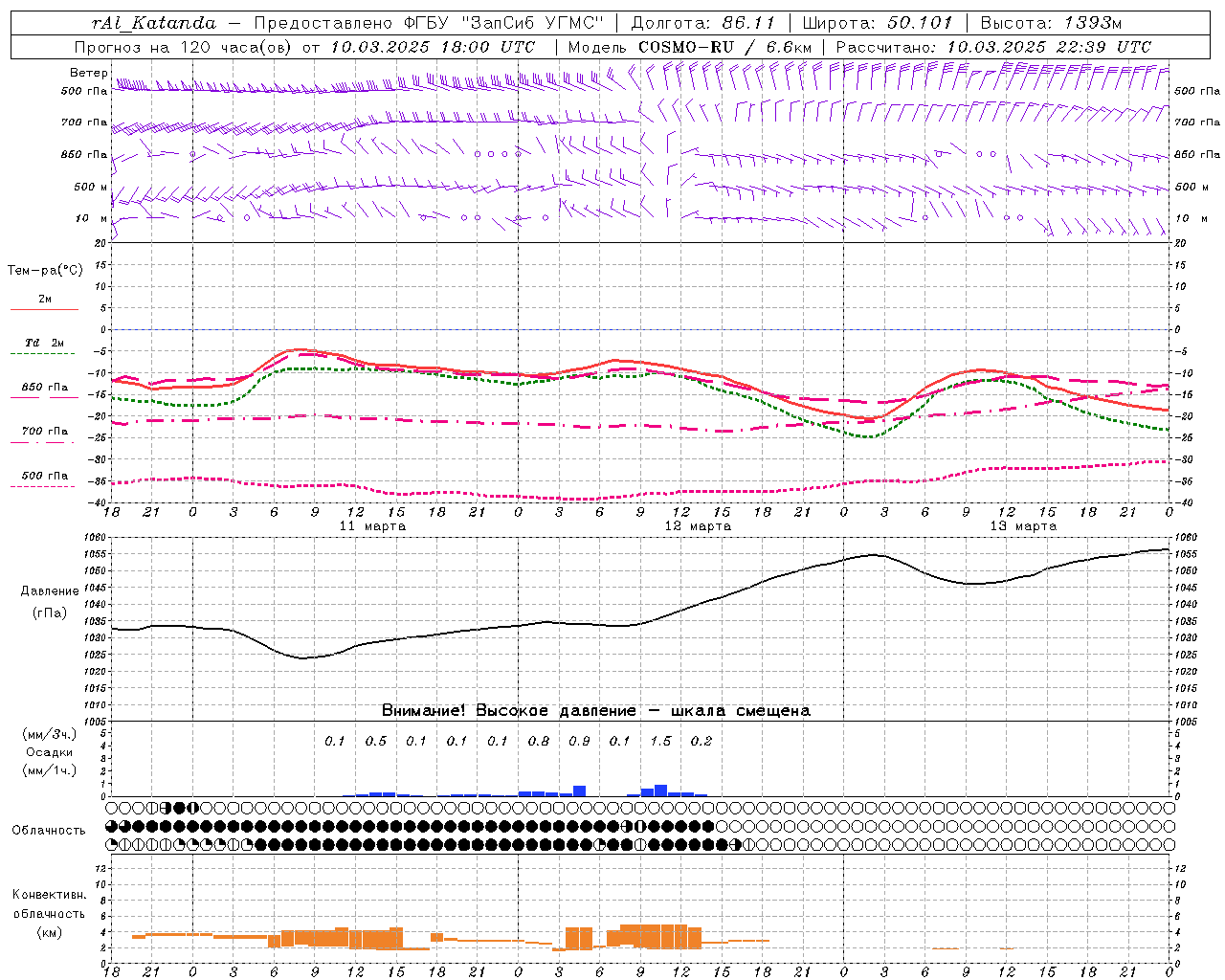Select the Высота: 1393м value
Viewport: 1225px width, 980px height.
1051,22
